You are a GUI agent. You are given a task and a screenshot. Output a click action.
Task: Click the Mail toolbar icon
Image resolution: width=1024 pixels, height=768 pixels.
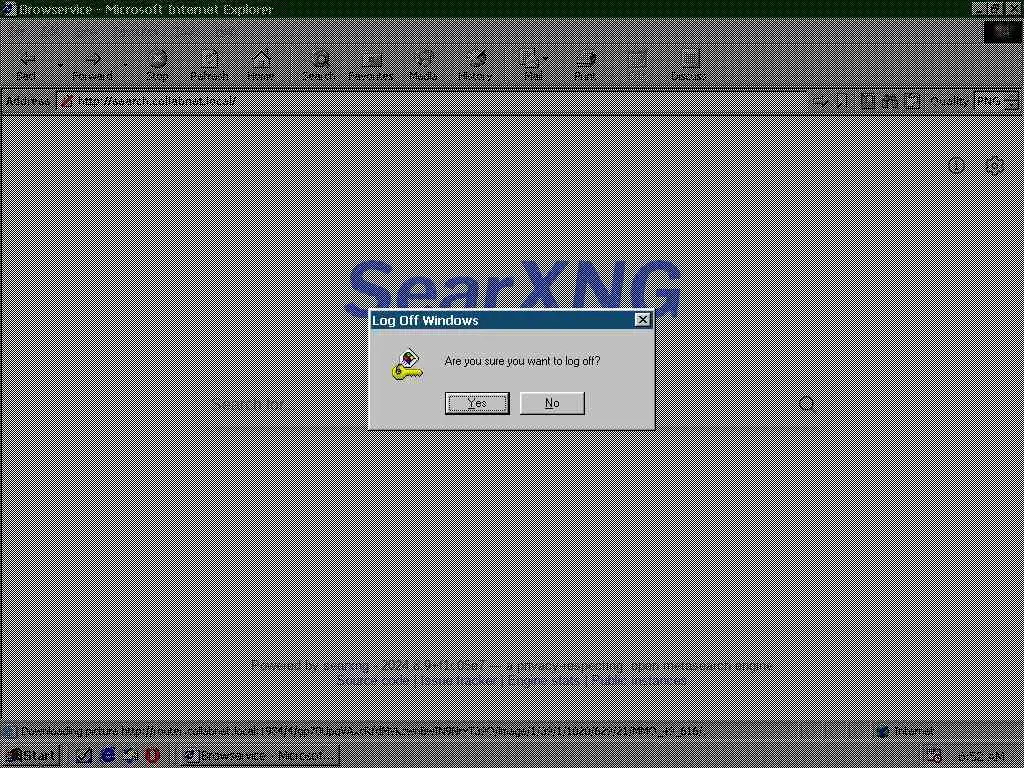point(530,65)
